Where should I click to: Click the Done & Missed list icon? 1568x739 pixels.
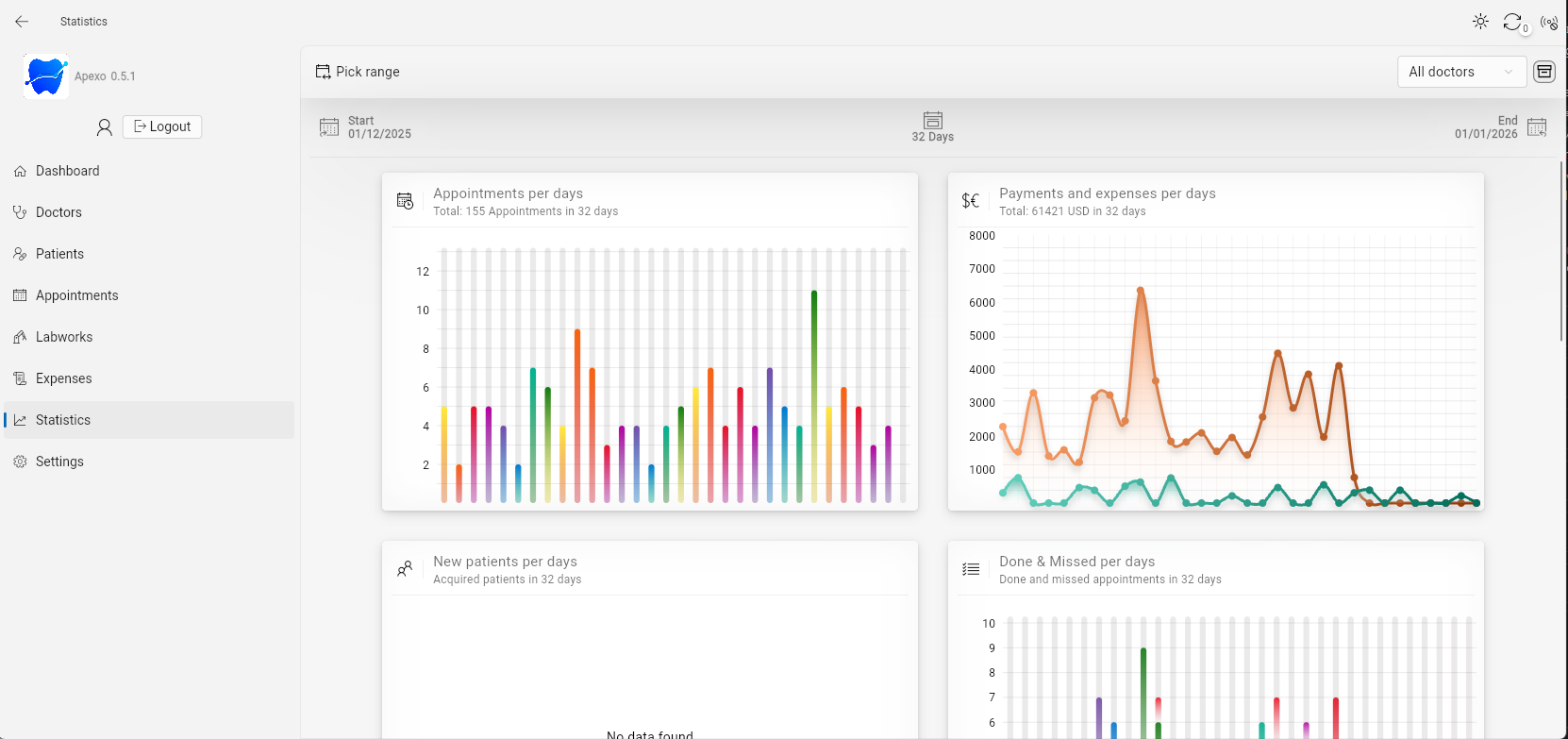[971, 569]
